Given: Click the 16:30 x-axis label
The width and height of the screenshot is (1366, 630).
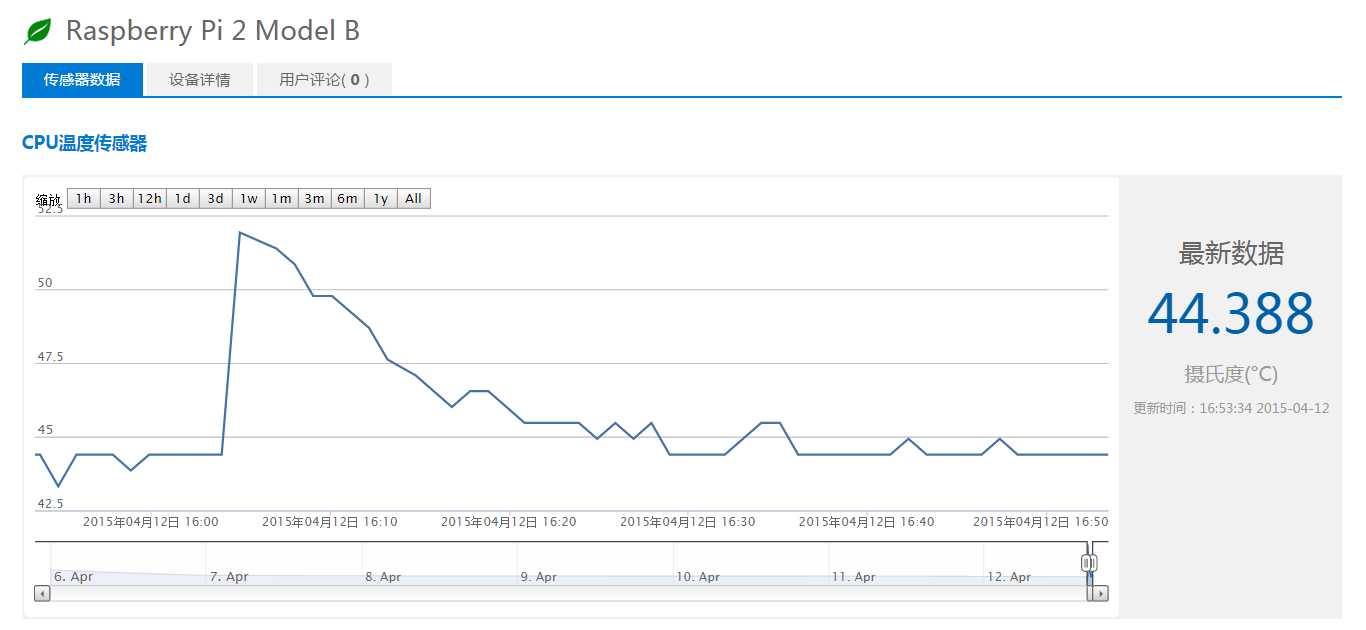Looking at the screenshot, I should (x=688, y=522).
